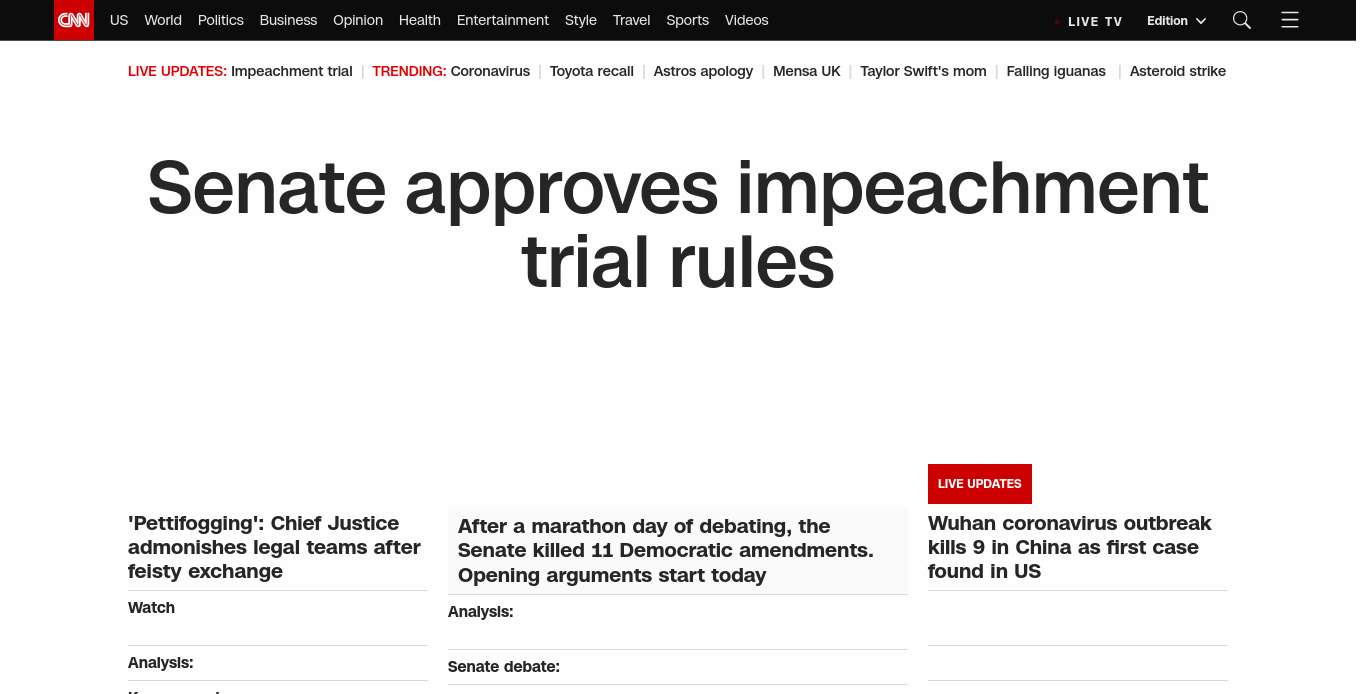Expand the Edition dropdown
This screenshot has width=1366, height=694.
click(1176, 21)
